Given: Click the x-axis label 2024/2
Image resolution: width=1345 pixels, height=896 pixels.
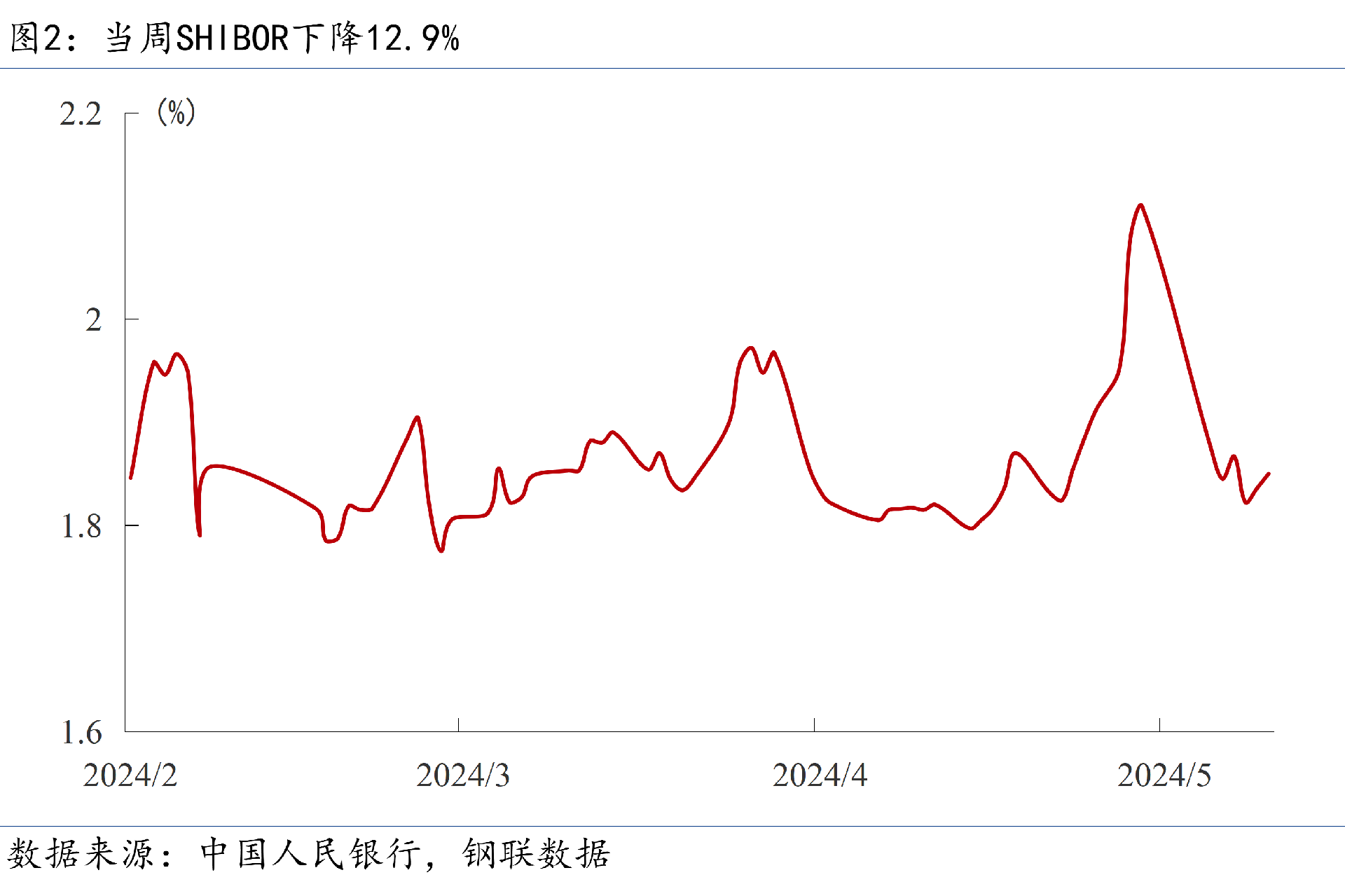Looking at the screenshot, I should (130, 775).
